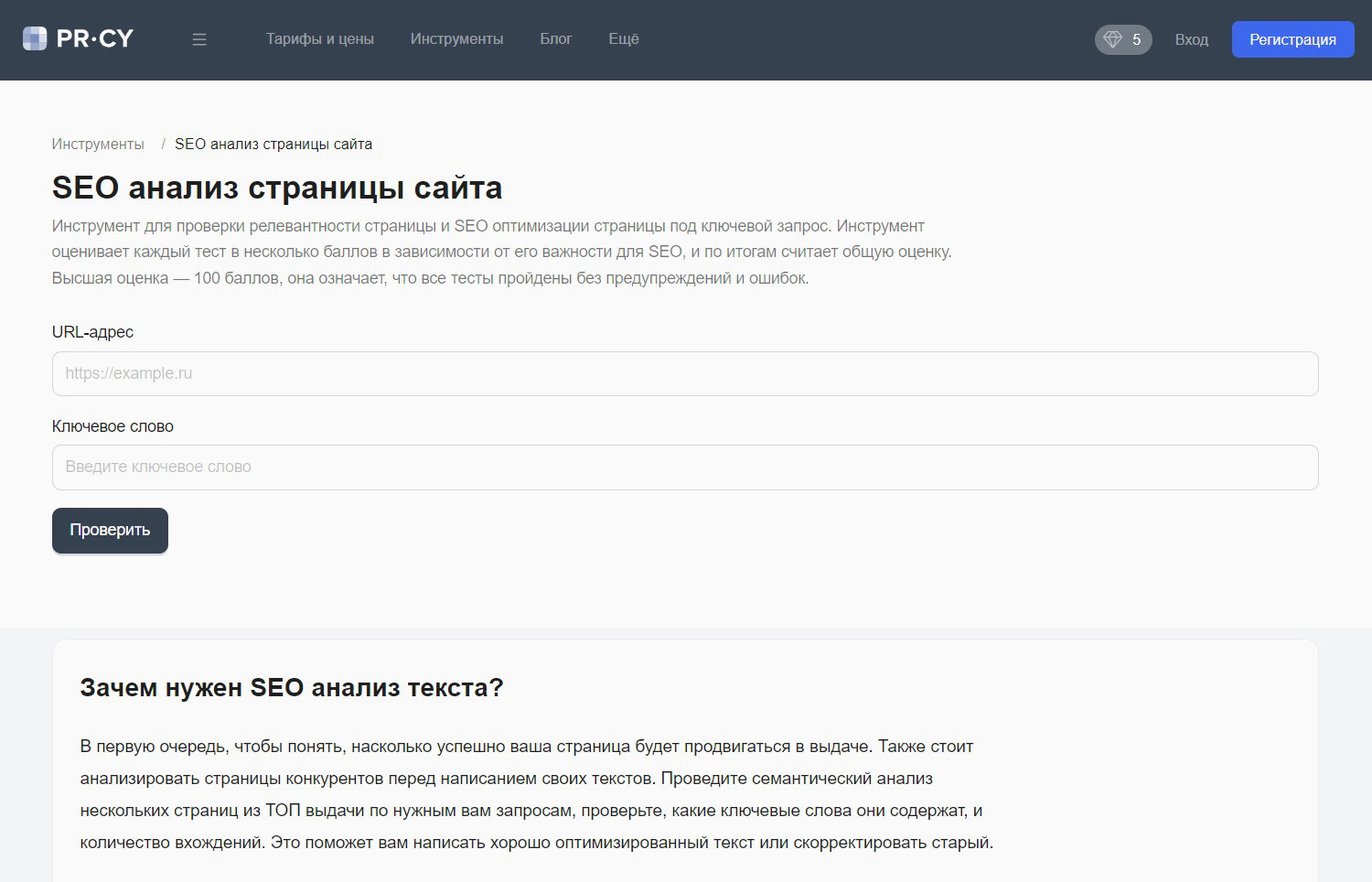The image size is (1372, 882).
Task: Click the Ключевое слово label
Action: pyautogui.click(x=113, y=426)
